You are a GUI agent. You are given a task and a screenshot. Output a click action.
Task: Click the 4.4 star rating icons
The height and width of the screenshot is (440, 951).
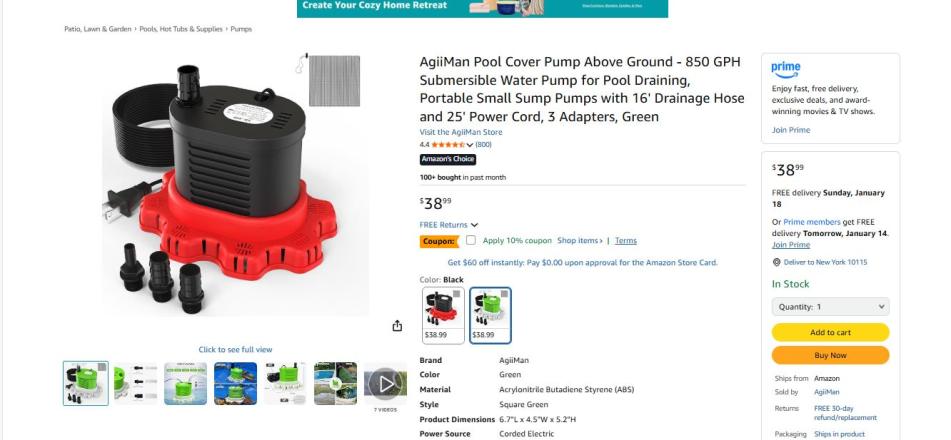click(448, 144)
